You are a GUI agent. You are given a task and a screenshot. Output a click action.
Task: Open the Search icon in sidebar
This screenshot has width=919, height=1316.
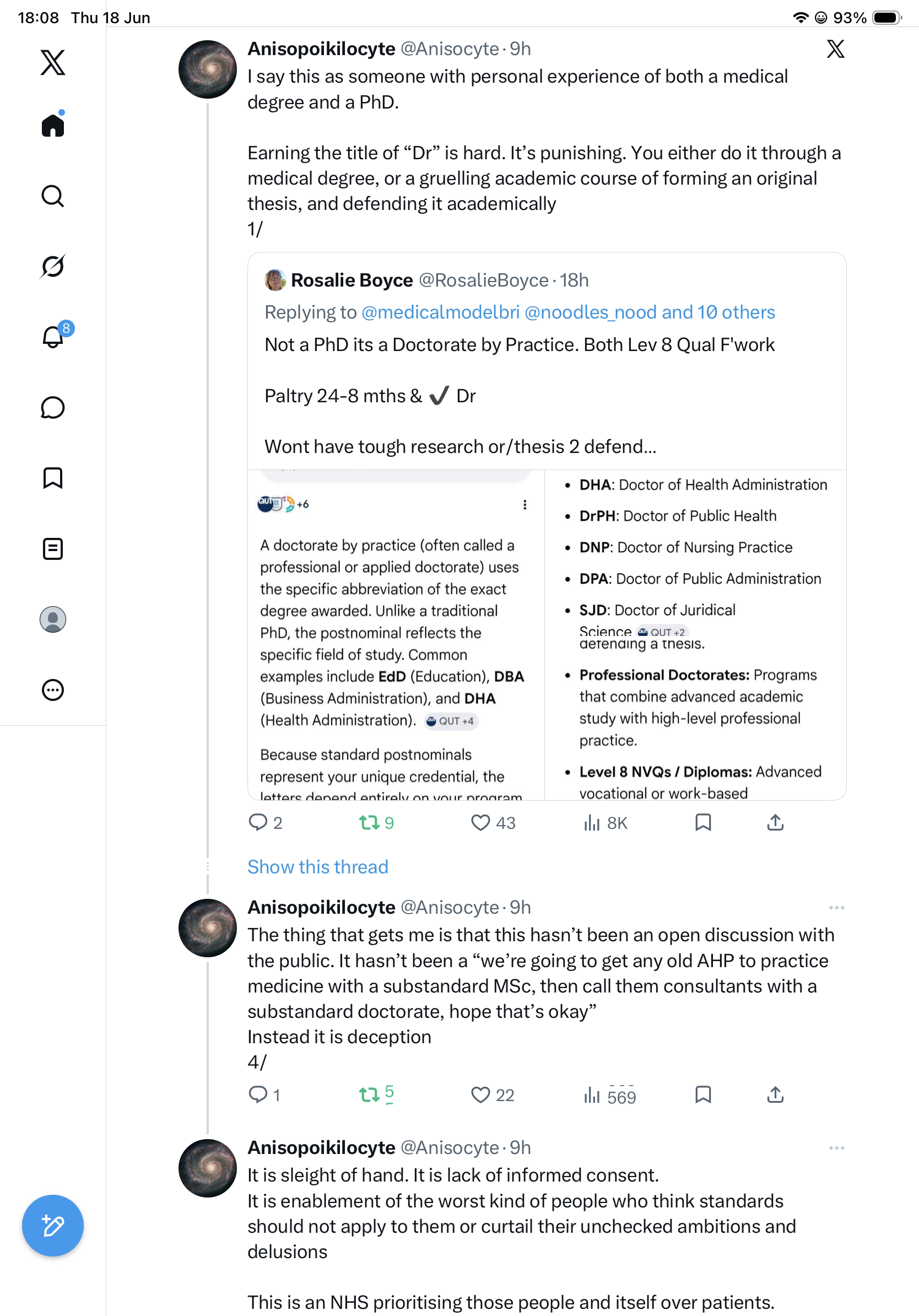click(53, 196)
